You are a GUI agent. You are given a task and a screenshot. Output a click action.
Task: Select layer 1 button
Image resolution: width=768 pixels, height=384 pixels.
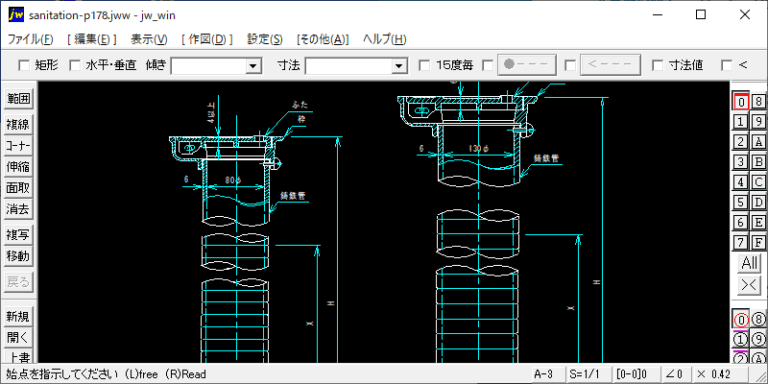741,121
